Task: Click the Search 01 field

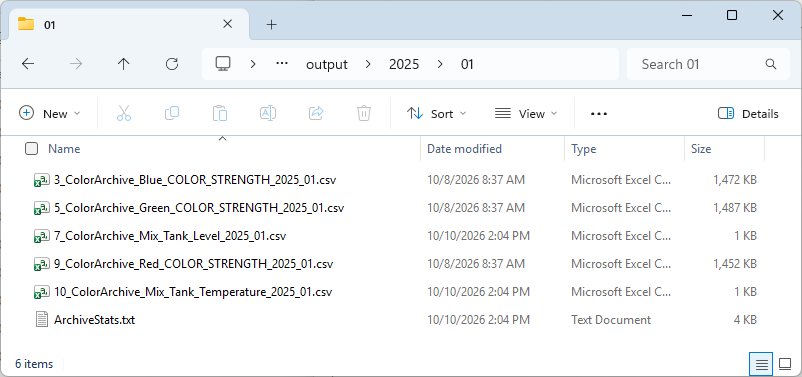Action: click(x=708, y=64)
